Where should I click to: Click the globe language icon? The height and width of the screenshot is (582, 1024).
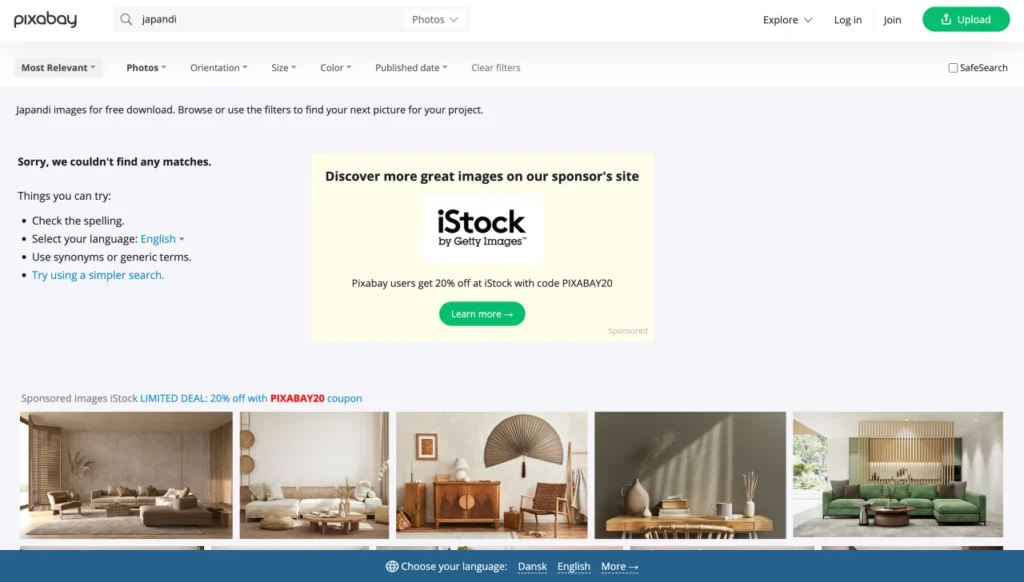pyautogui.click(x=392, y=566)
